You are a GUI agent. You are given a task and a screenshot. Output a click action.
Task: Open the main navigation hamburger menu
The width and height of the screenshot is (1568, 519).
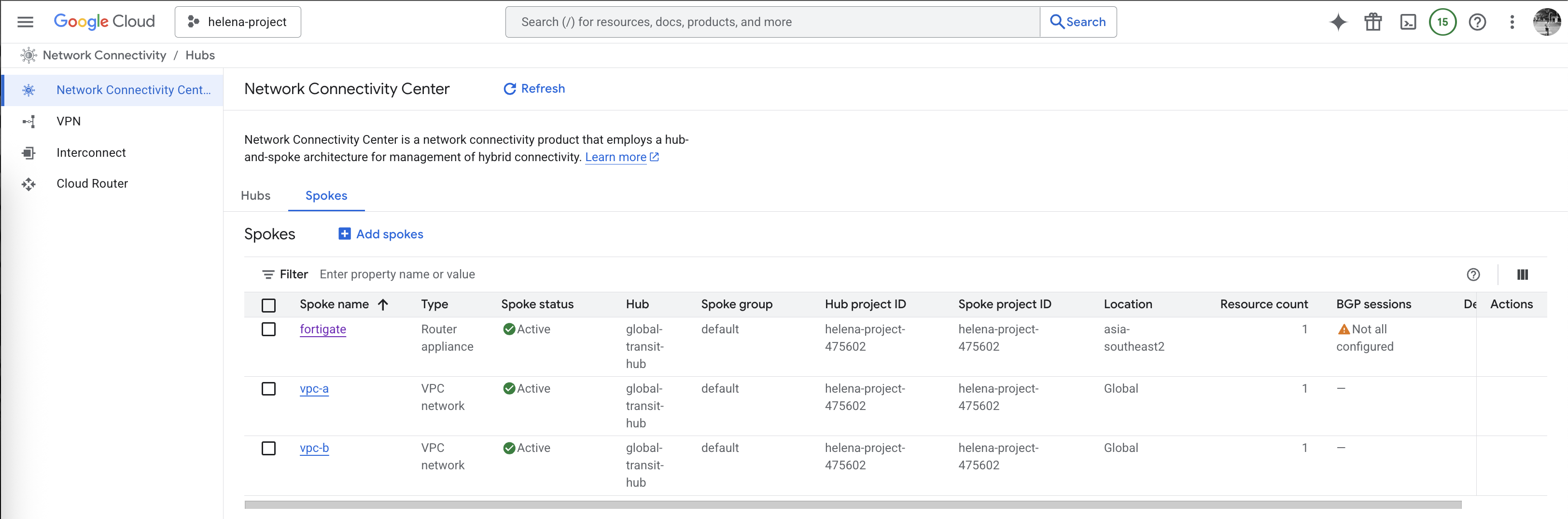point(25,22)
